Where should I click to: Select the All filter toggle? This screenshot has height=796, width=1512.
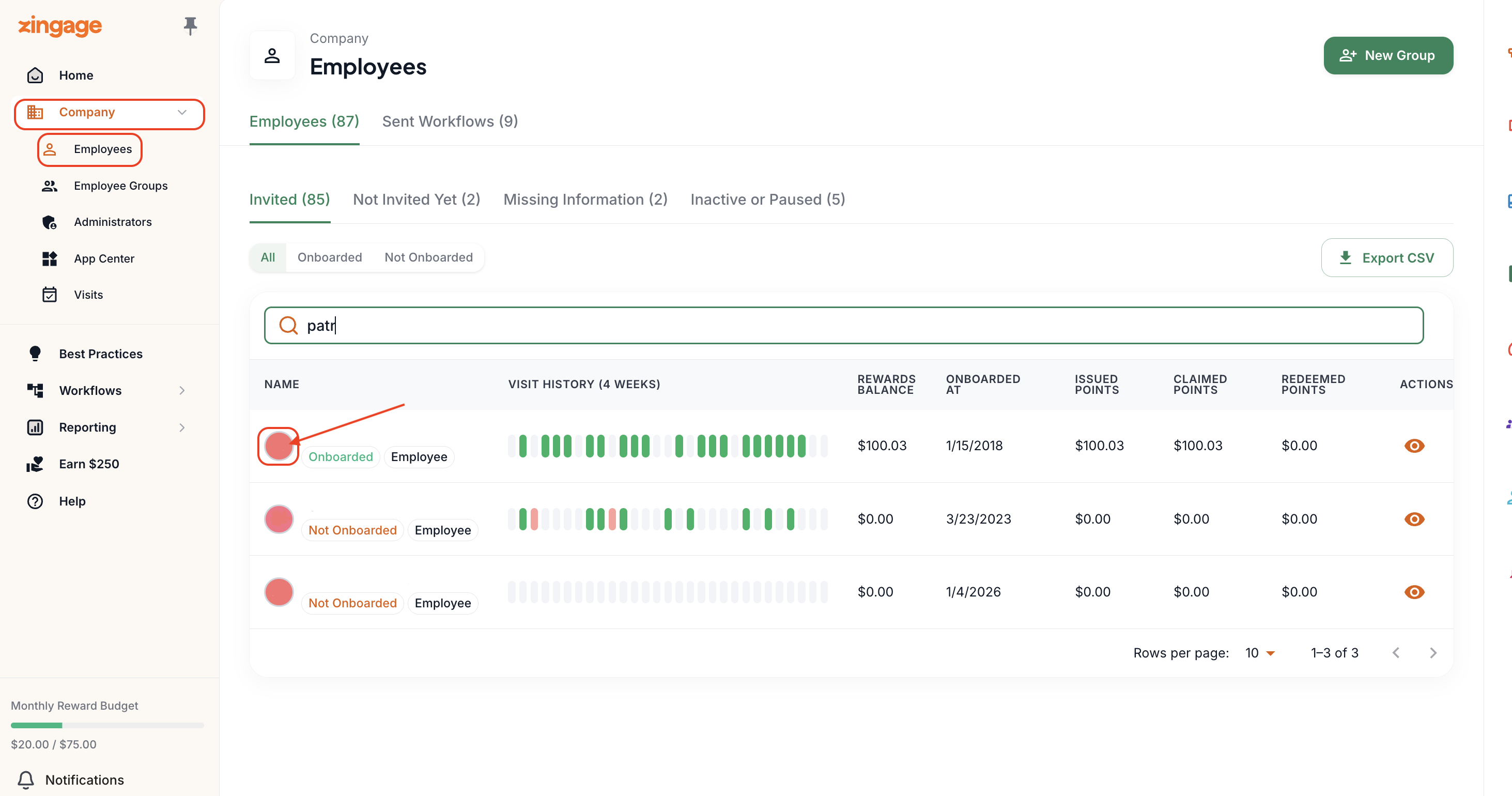coord(268,257)
